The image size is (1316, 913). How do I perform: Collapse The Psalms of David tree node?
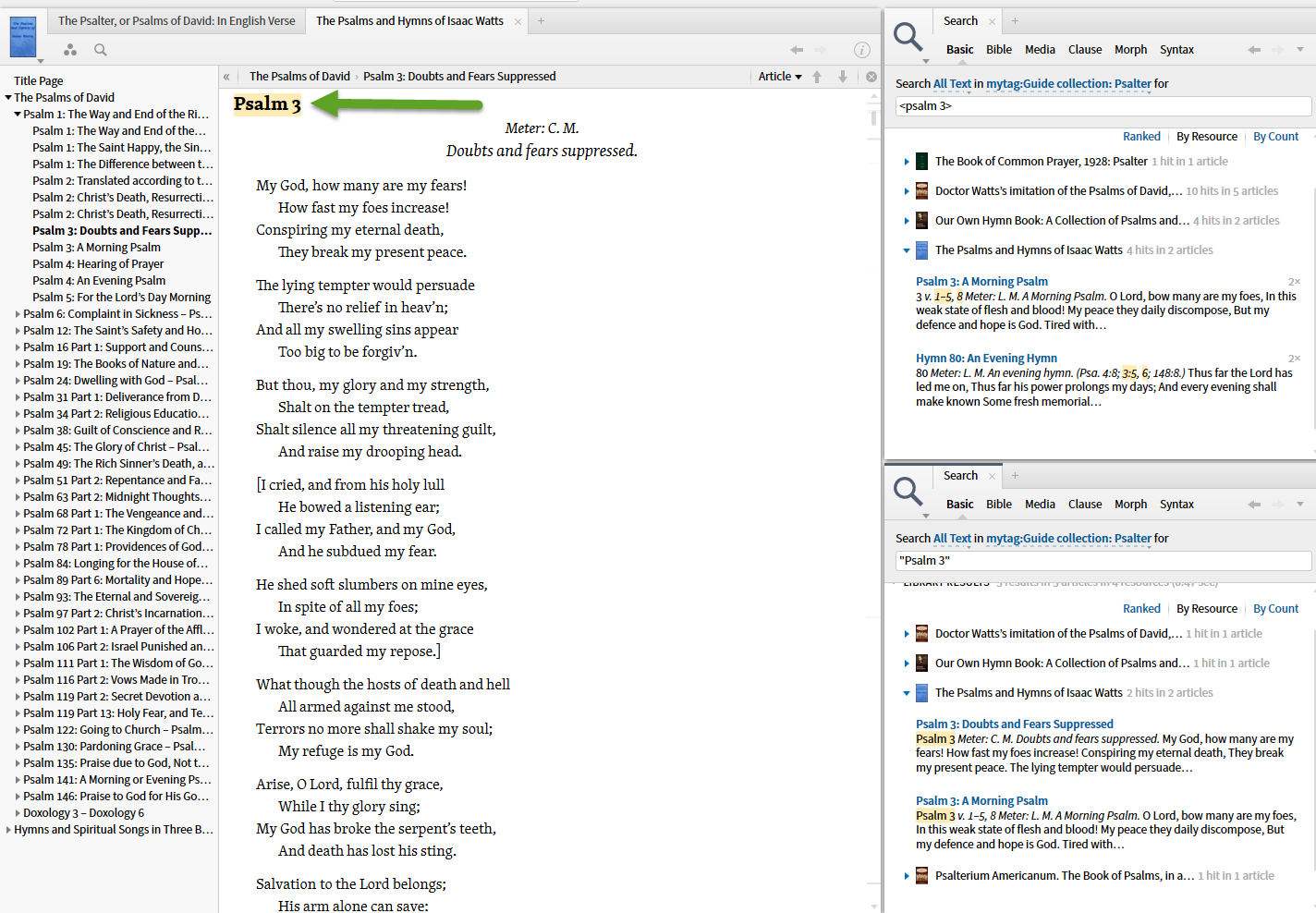[x=8, y=98]
